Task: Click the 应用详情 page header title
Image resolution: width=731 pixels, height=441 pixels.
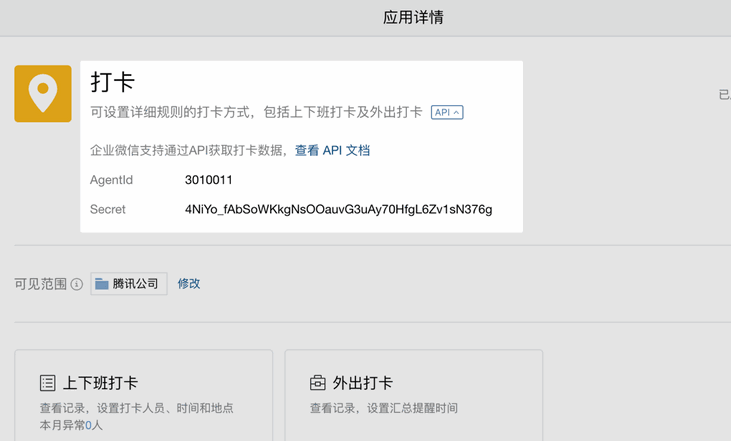Action: 413,18
